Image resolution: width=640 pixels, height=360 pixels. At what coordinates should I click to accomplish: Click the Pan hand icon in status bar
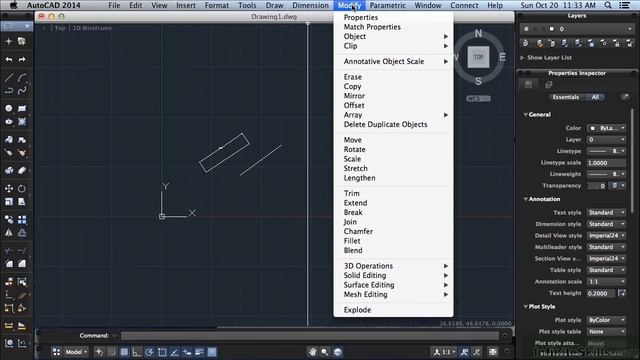[312, 352]
